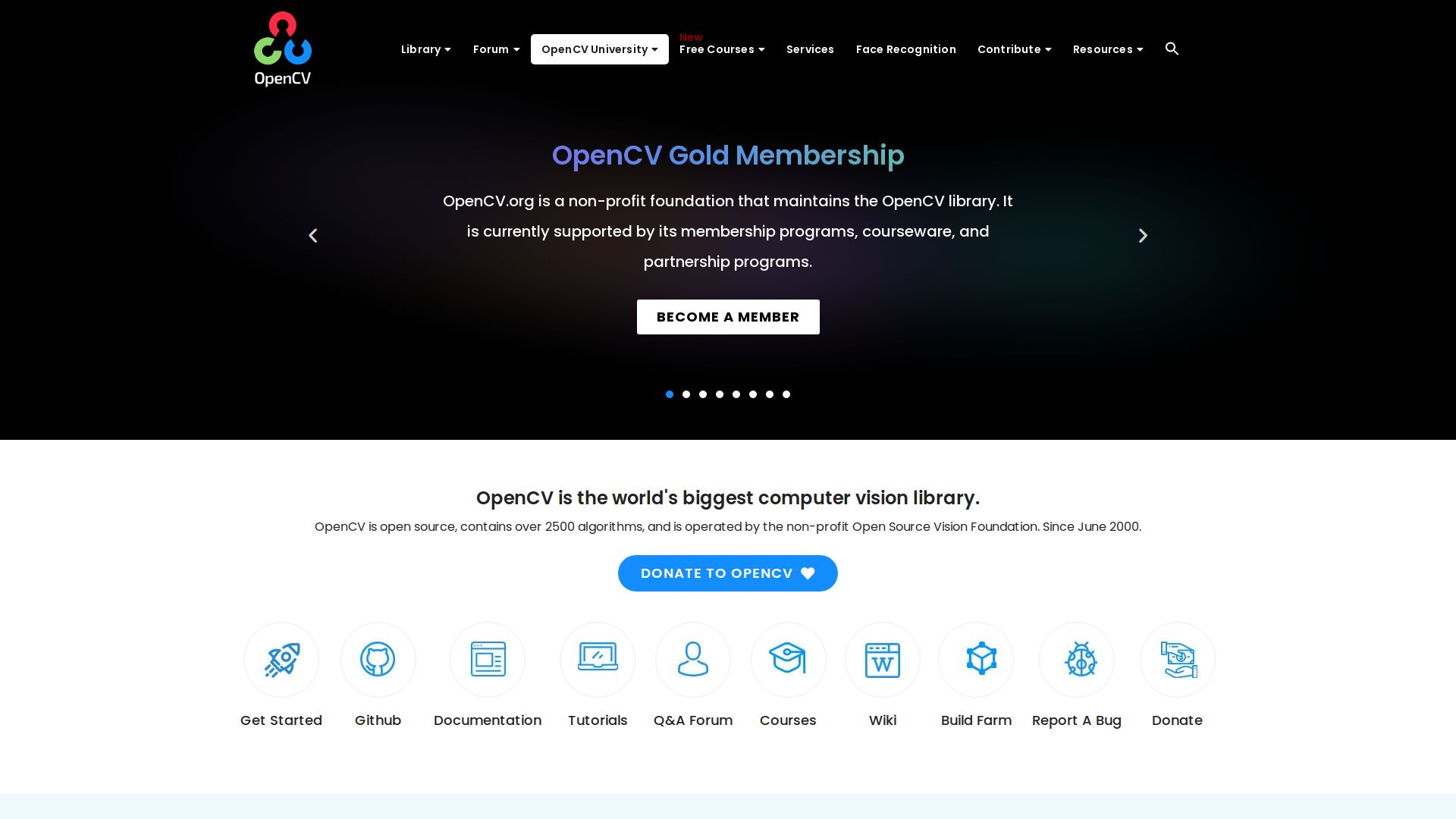Click the DONATE TO OPENCV button
This screenshot has width=1456, height=819.
tap(727, 573)
